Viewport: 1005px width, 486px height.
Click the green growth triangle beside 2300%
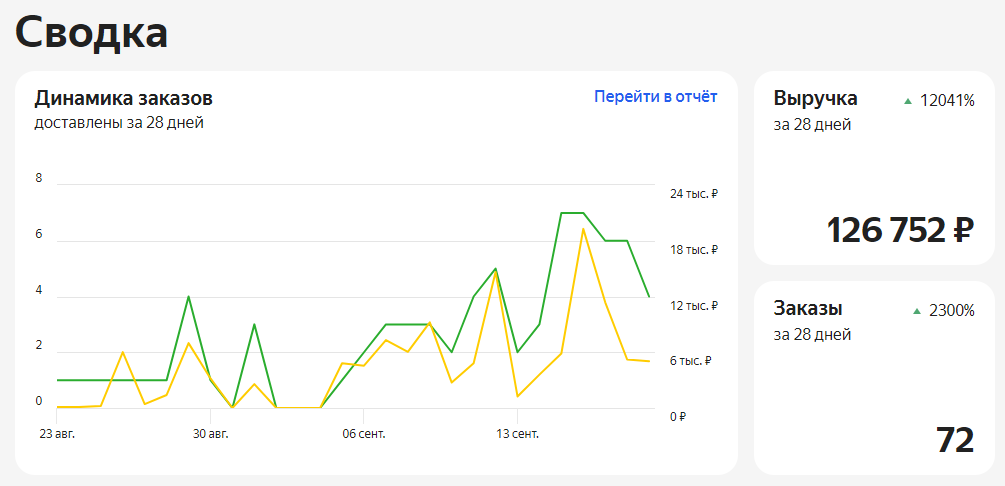click(x=916, y=311)
